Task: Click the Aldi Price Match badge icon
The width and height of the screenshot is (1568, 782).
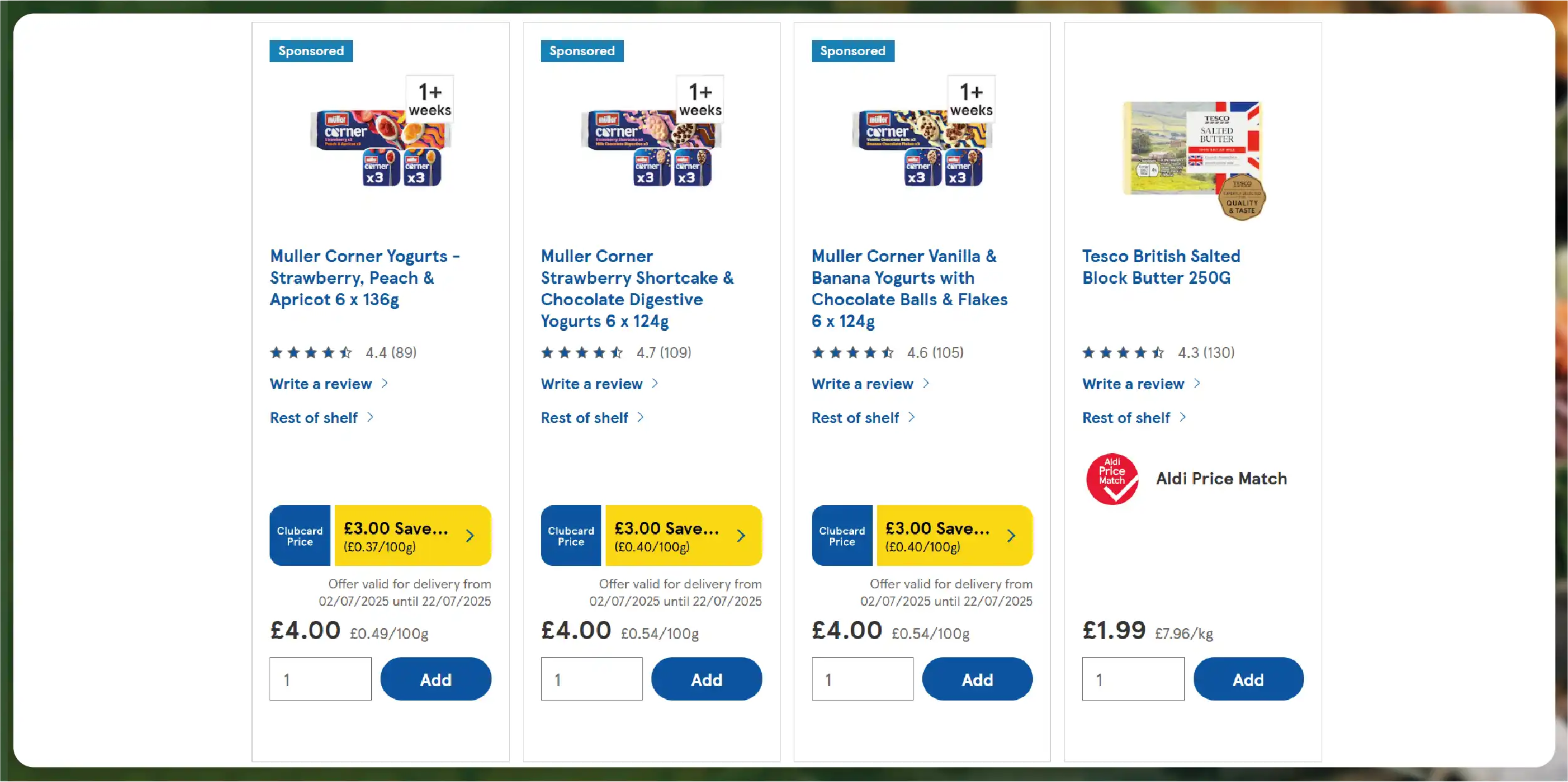Action: point(1112,479)
